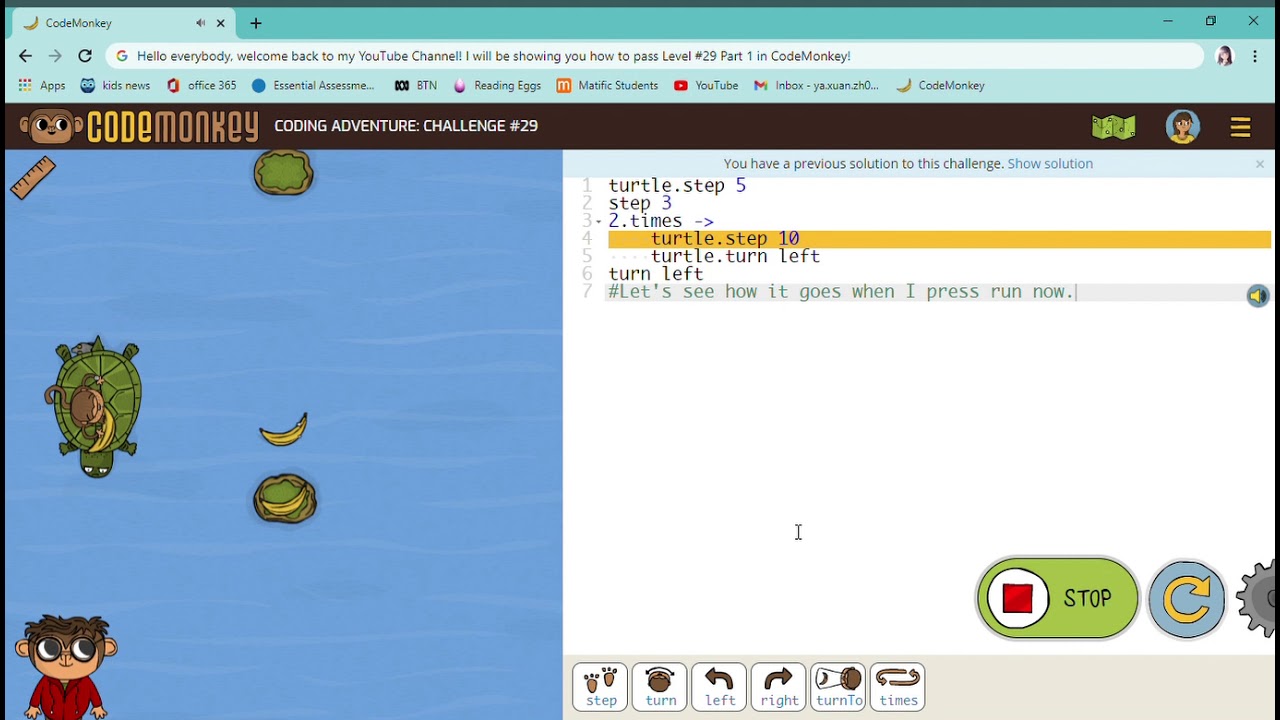Click the islet holding a banana
1280x720 pixels.
tap(285, 499)
